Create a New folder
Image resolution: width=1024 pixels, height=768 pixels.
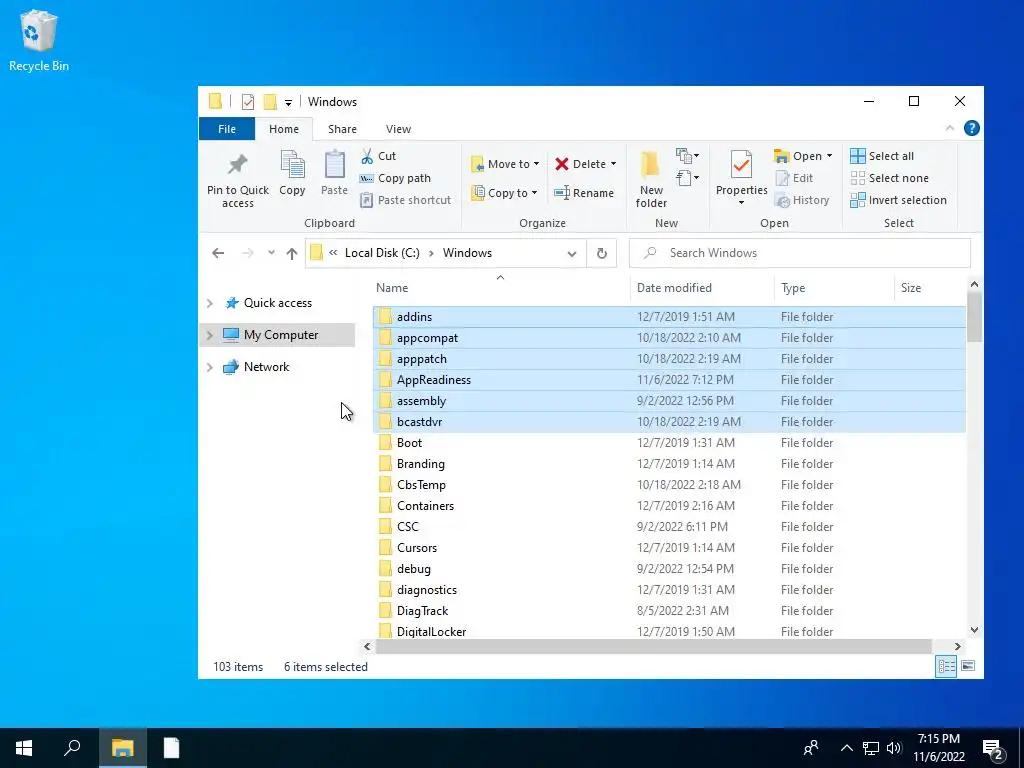pos(651,180)
